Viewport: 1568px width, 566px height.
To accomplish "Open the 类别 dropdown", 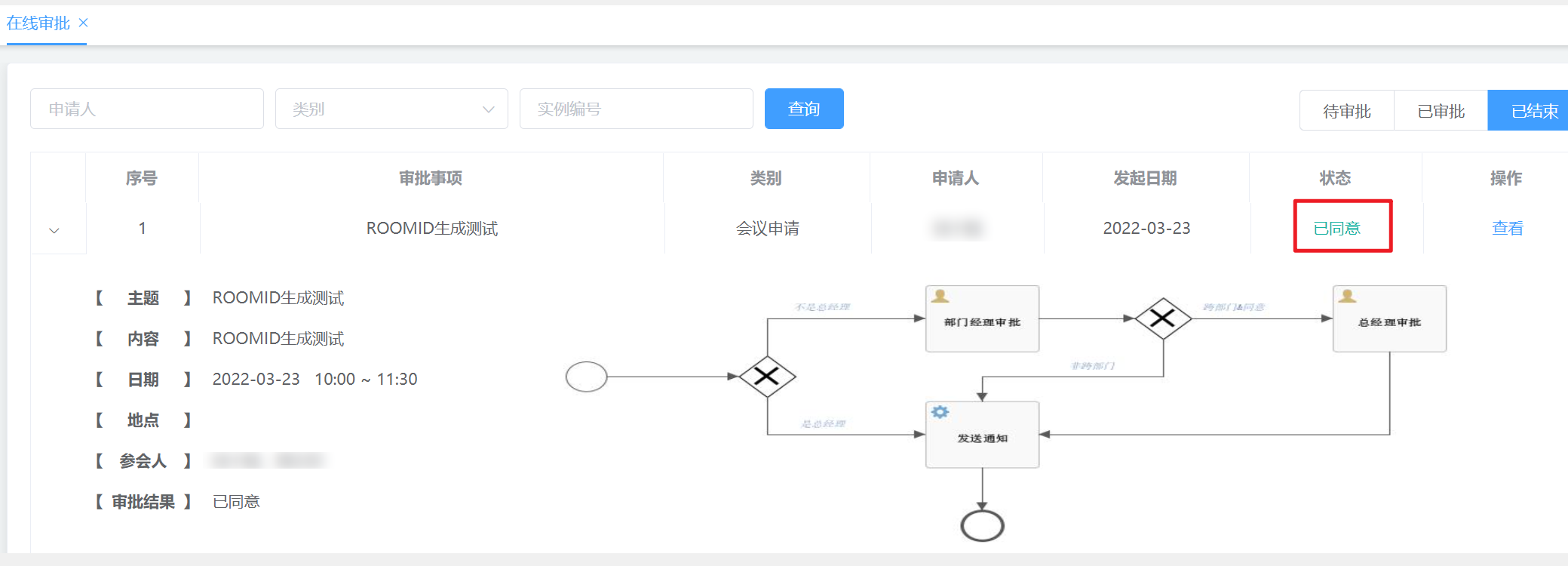I will 391,109.
